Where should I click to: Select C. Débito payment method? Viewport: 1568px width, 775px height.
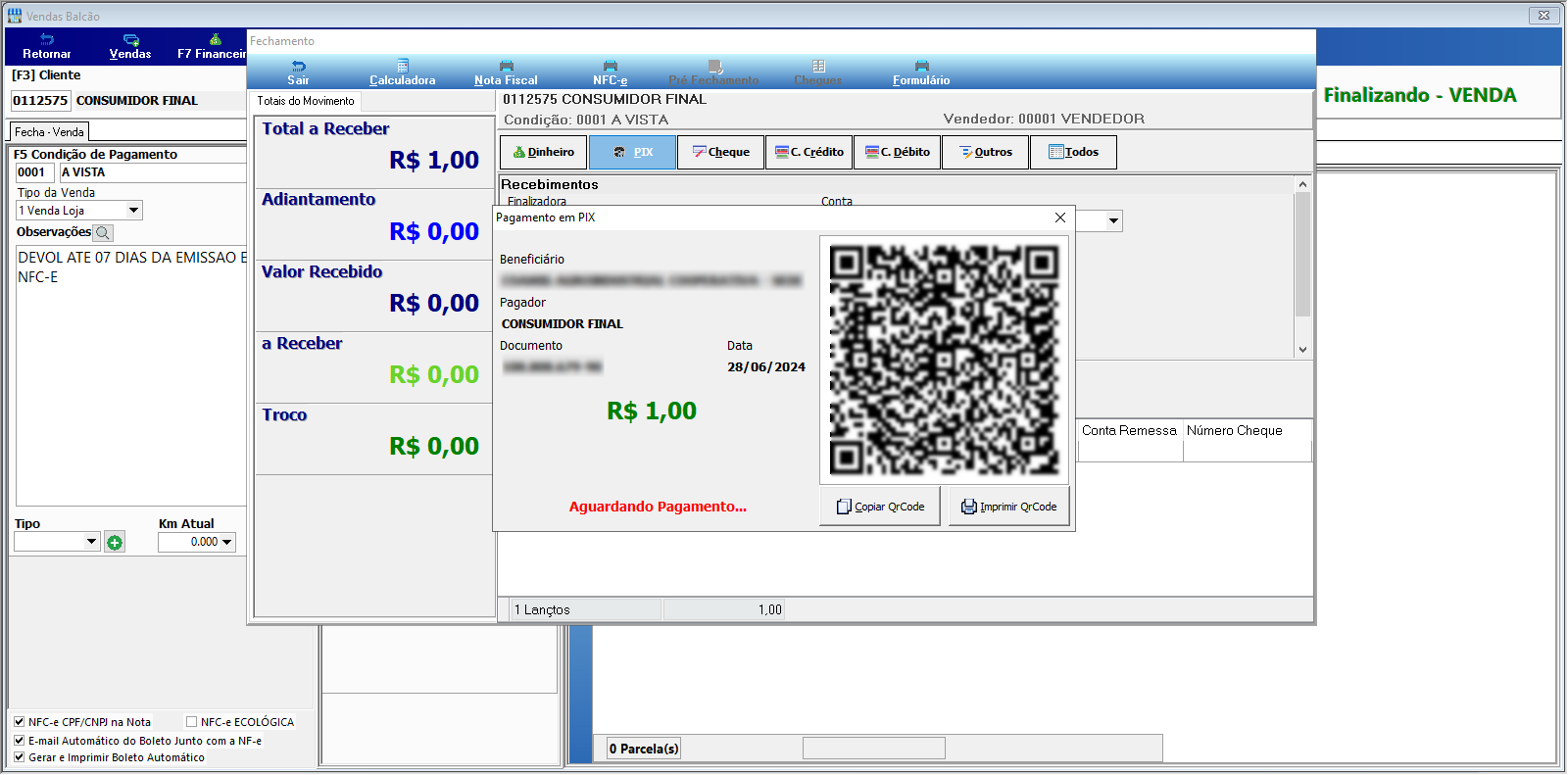[x=897, y=152]
